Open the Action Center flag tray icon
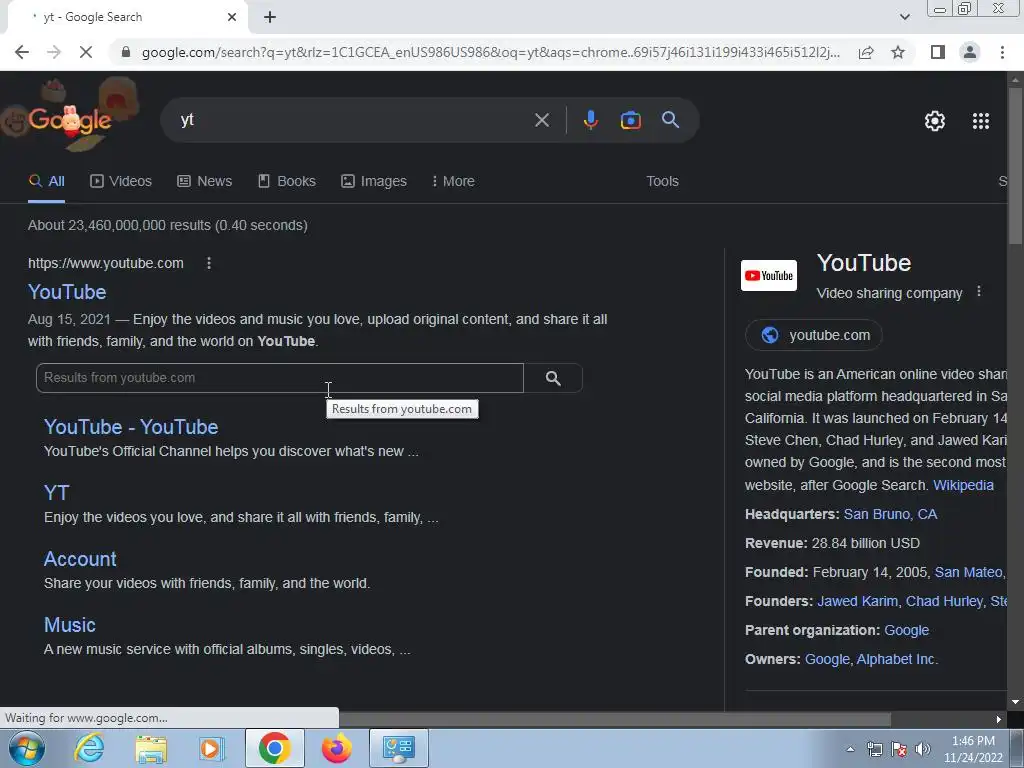 (899, 749)
